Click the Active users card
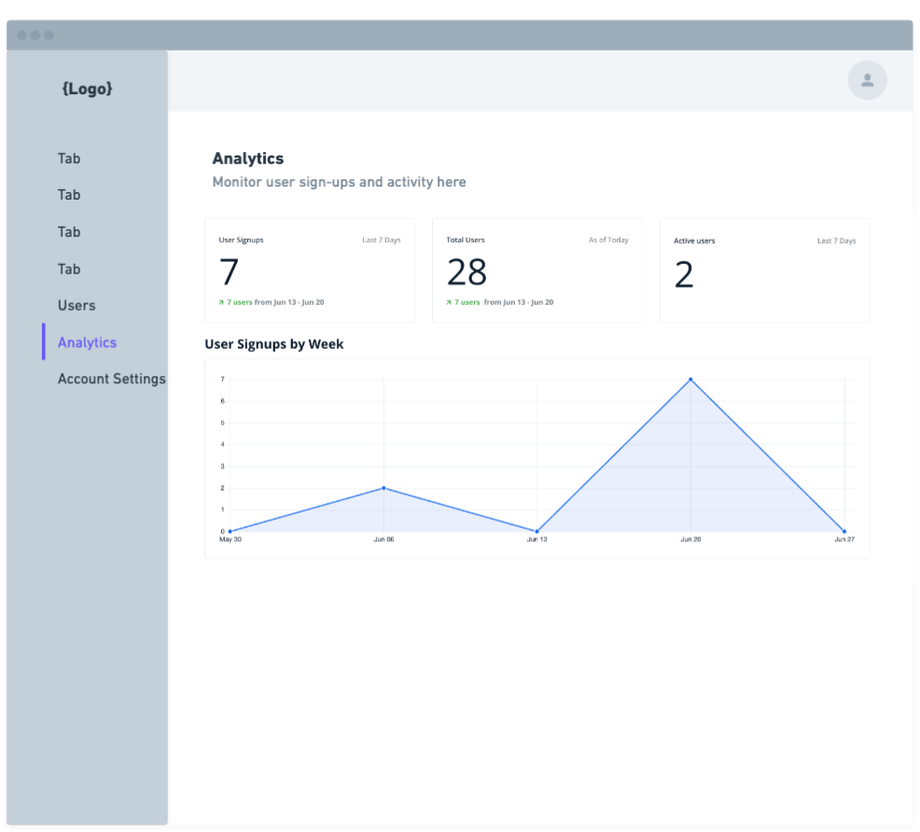920x832 pixels. click(x=765, y=270)
